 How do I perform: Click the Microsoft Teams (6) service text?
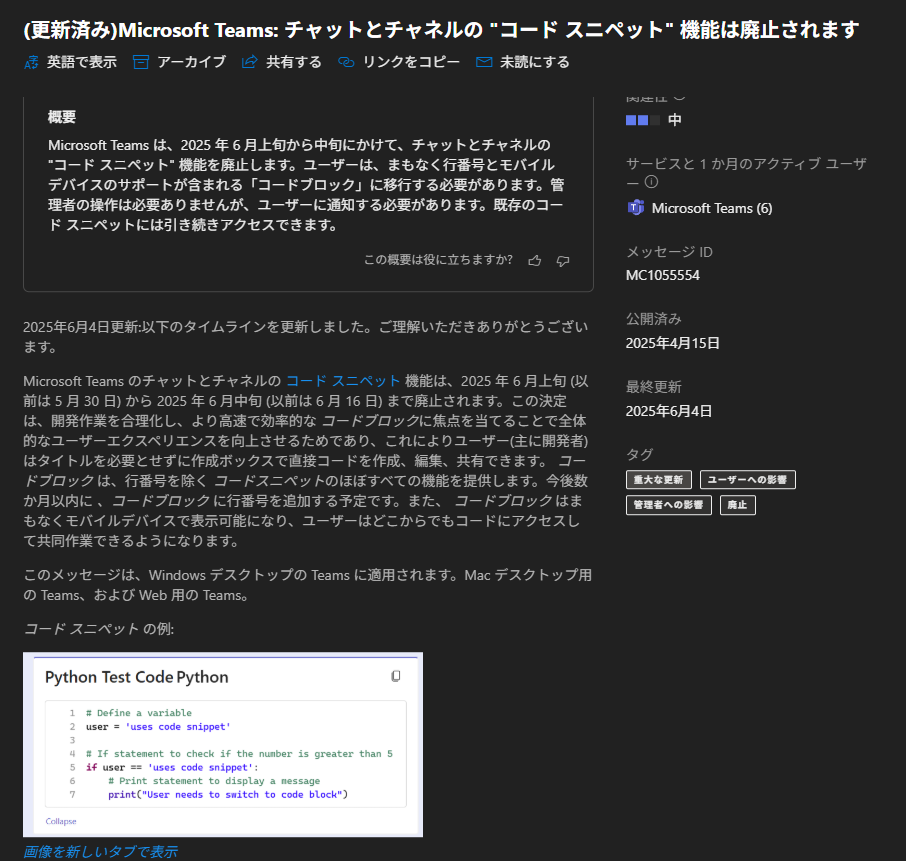pyautogui.click(x=712, y=208)
